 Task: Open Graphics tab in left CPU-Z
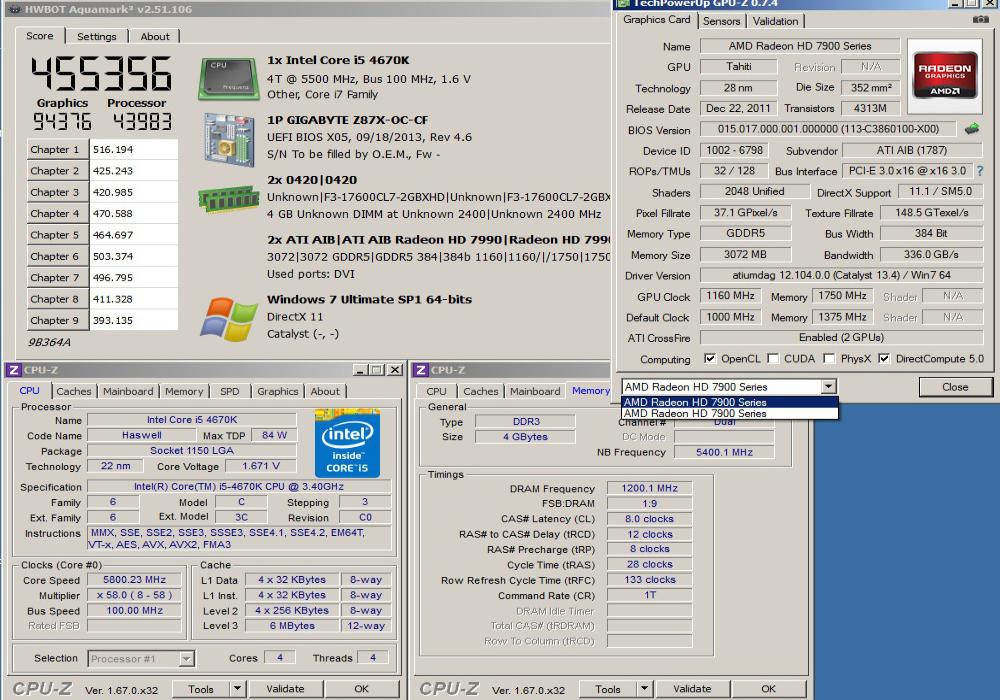coord(277,391)
